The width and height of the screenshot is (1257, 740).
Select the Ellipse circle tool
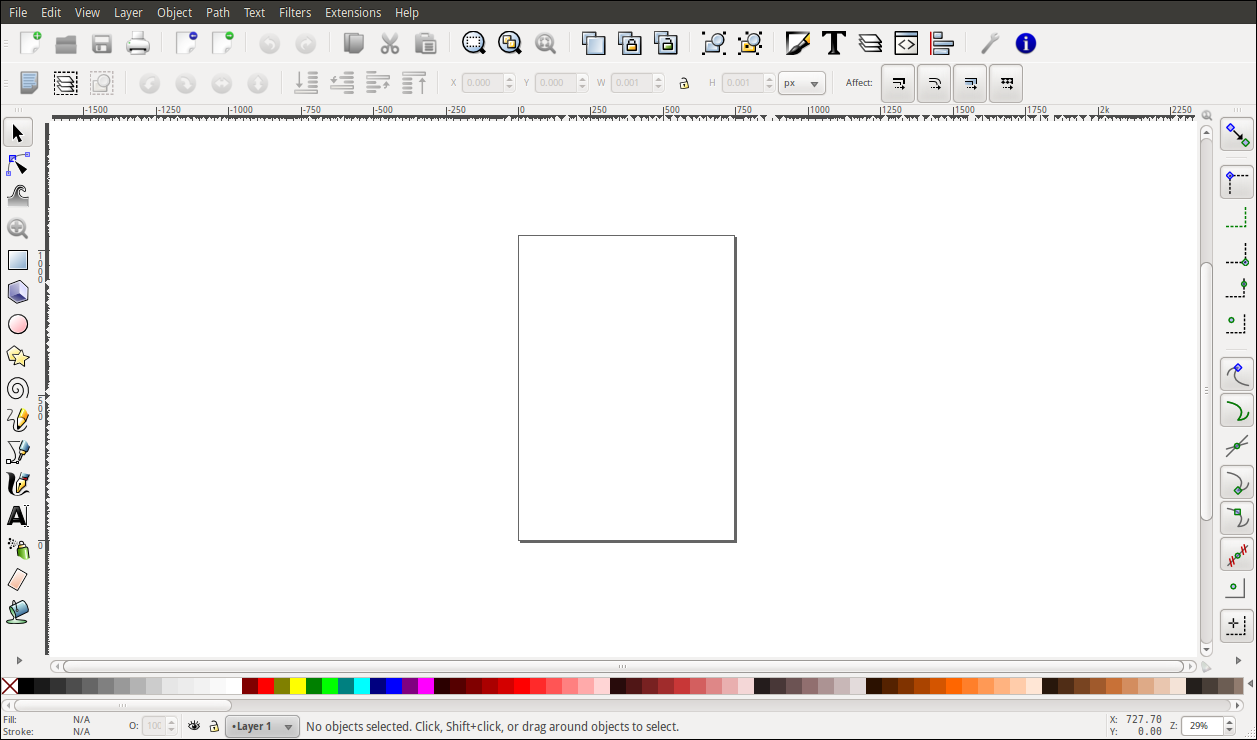(x=18, y=324)
